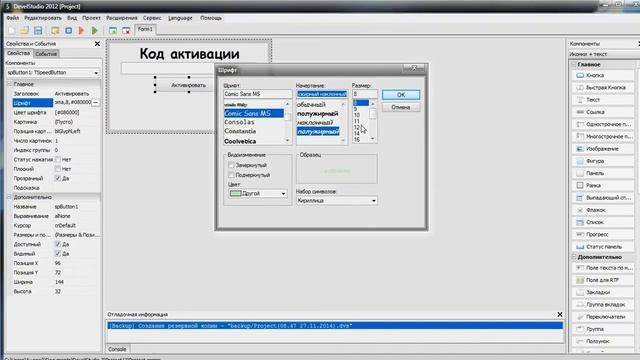This screenshot has width=640, height=360.
Task: Switch to the Console tab
Action: (x=118, y=349)
